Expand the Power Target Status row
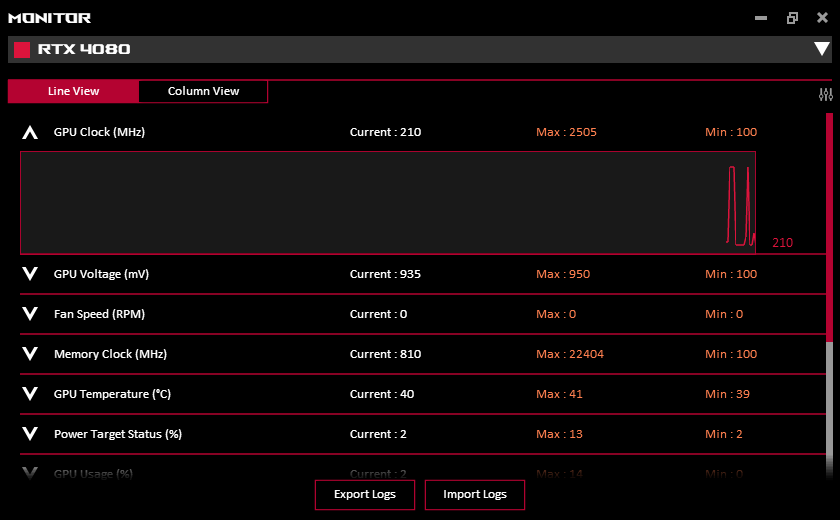Viewport: 840px width, 520px height. [x=30, y=434]
